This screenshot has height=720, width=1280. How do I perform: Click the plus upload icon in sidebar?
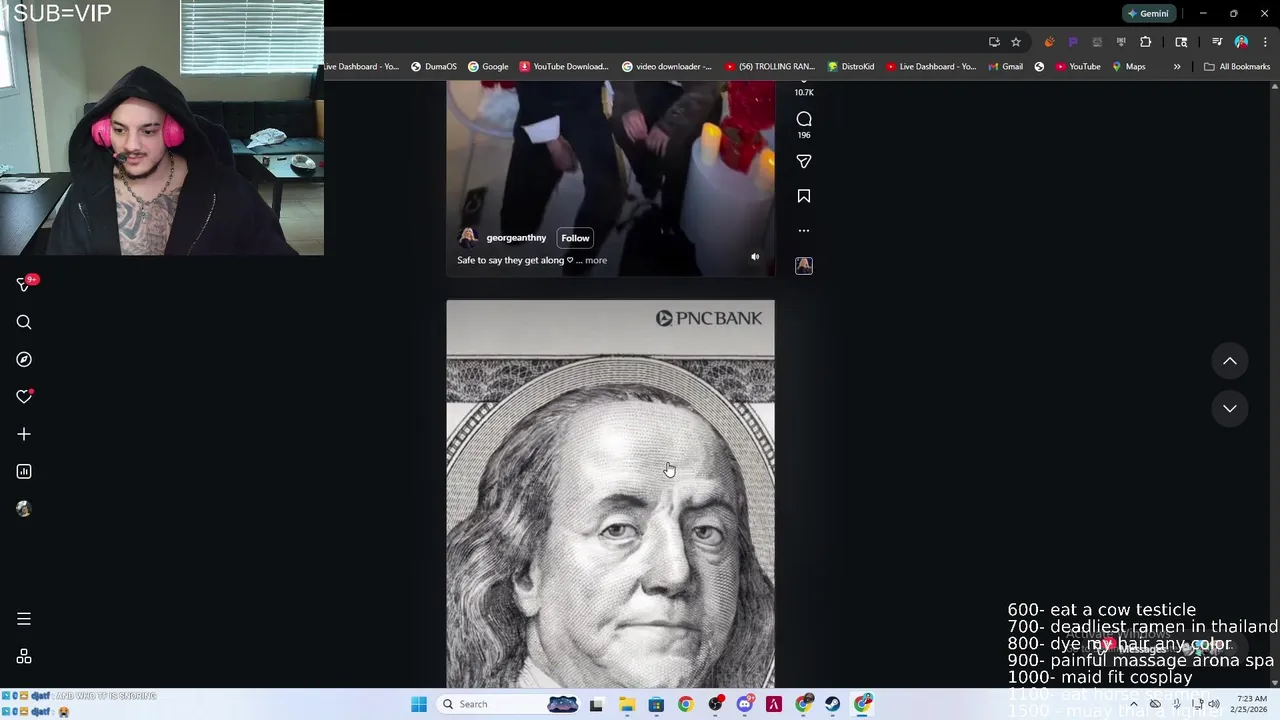pyautogui.click(x=24, y=434)
